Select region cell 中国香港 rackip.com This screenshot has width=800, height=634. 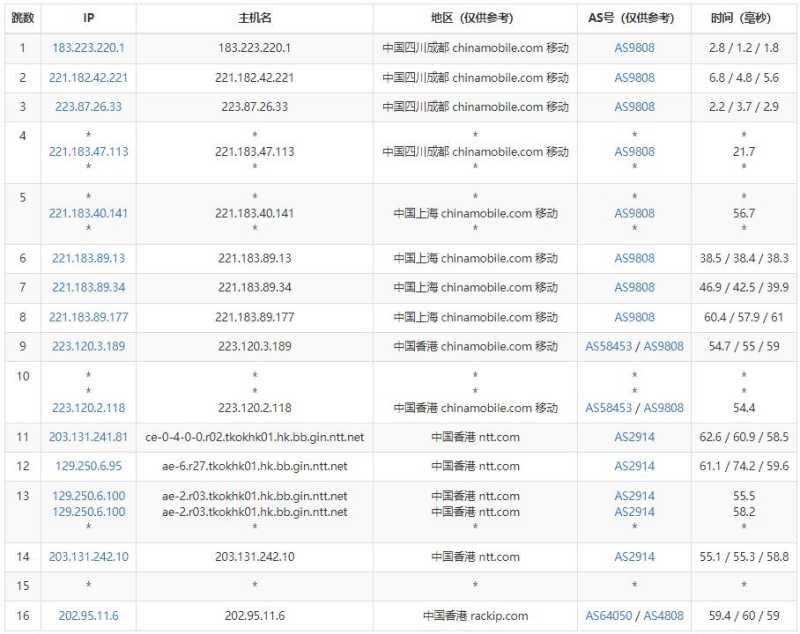(475, 616)
